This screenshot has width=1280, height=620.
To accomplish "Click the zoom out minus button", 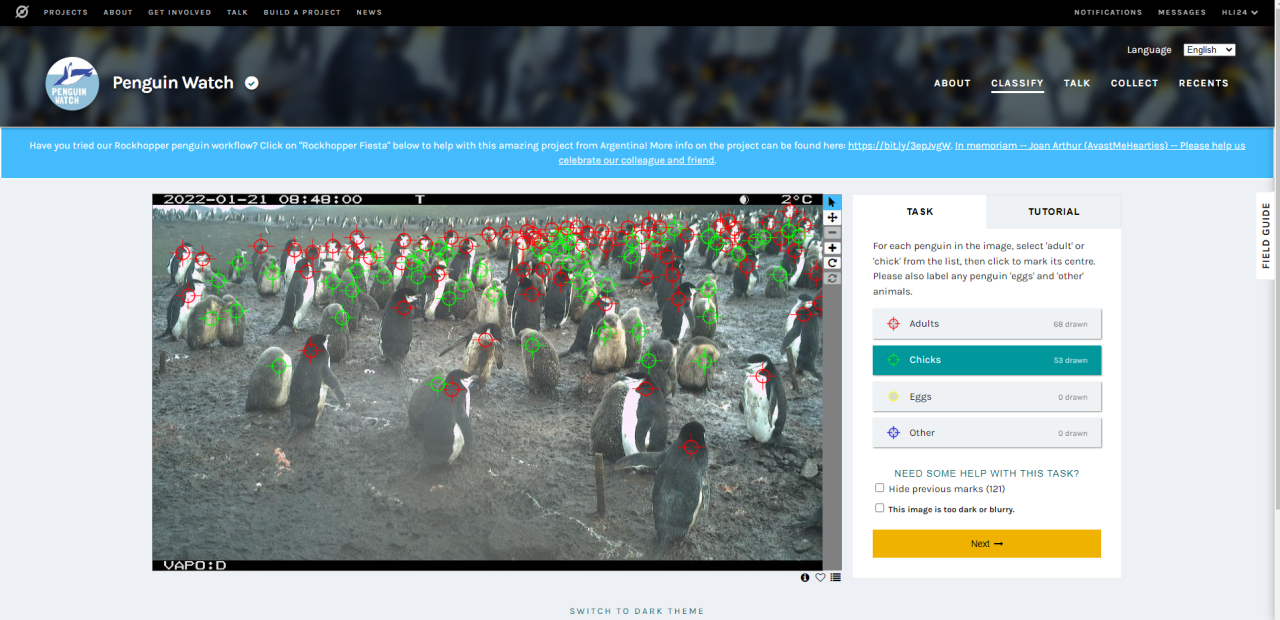I will (x=832, y=232).
